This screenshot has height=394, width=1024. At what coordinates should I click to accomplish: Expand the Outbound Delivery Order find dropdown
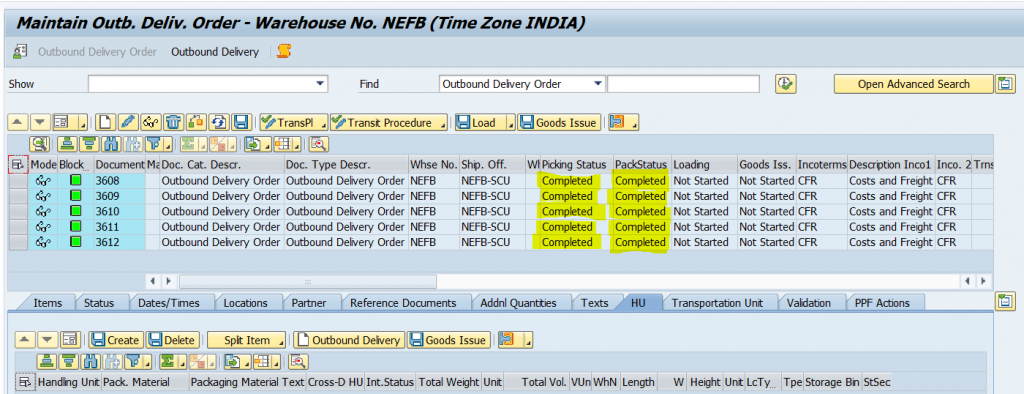598,84
